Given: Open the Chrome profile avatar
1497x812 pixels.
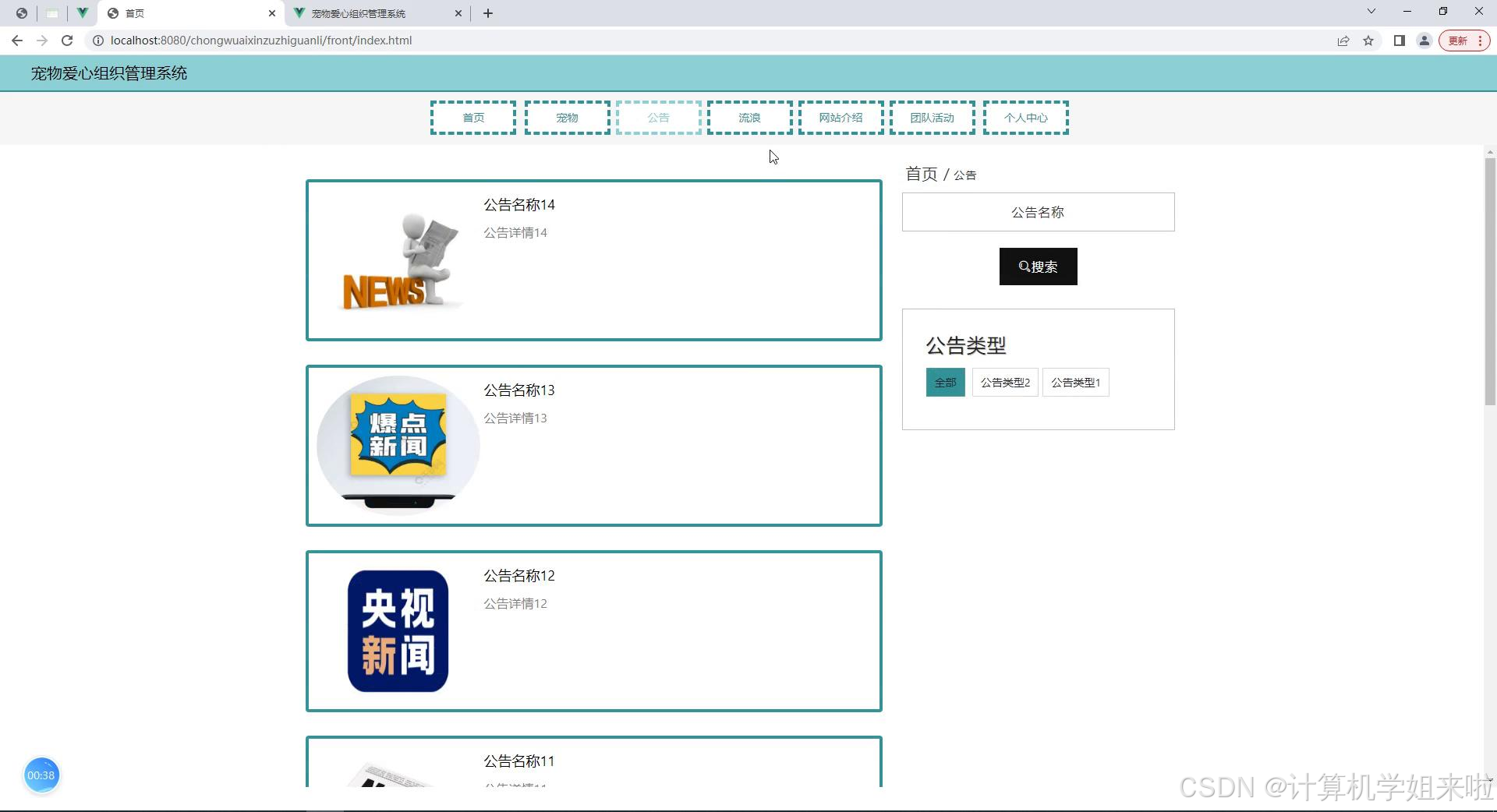Looking at the screenshot, I should (1424, 41).
